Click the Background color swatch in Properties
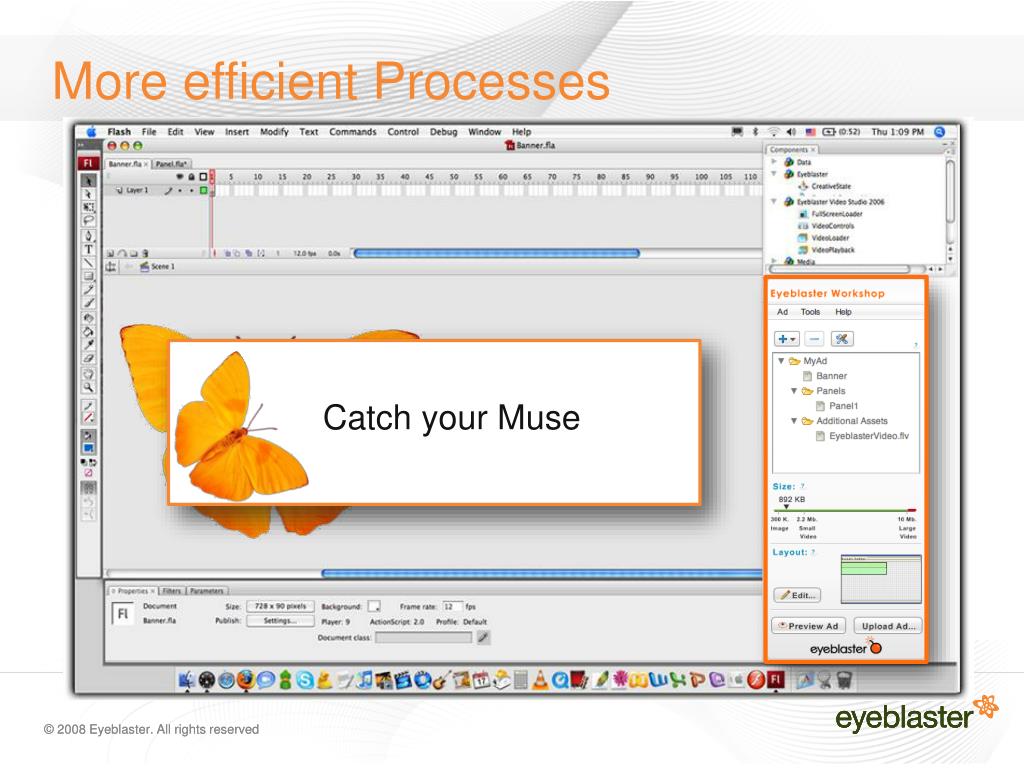Image resolution: width=1024 pixels, height=768 pixels. tap(374, 607)
